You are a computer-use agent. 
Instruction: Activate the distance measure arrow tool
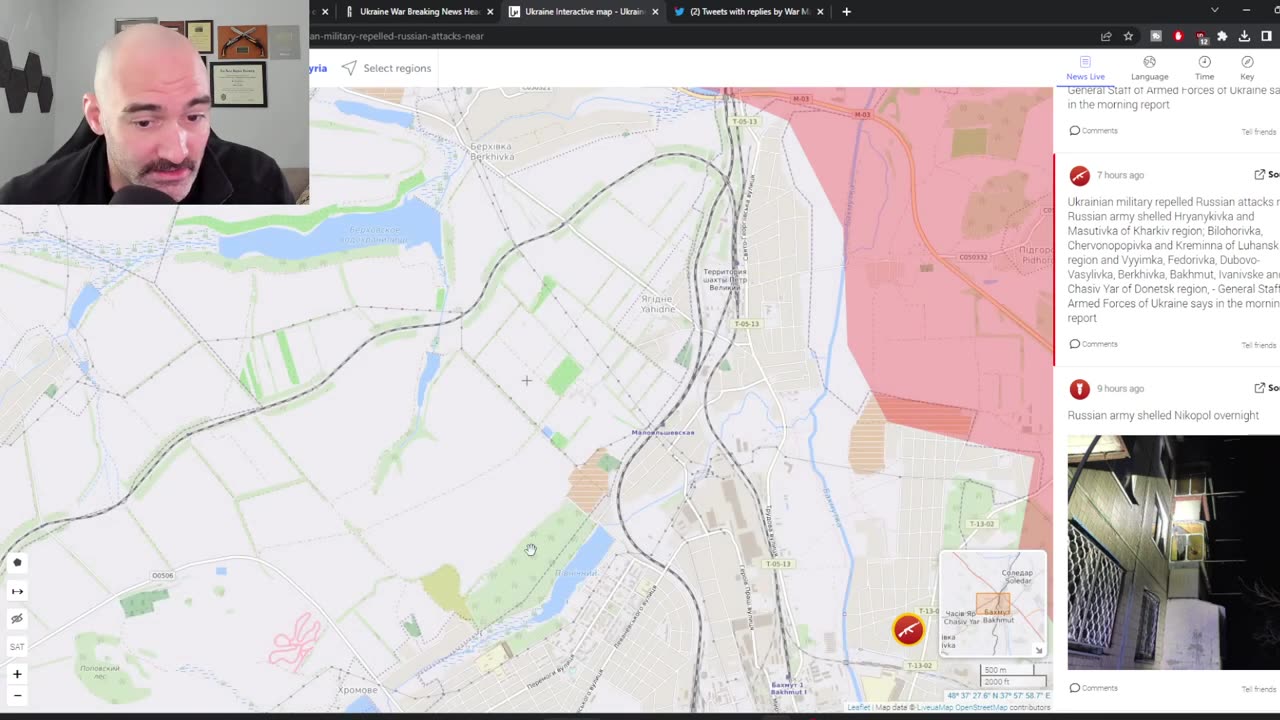coord(17,591)
